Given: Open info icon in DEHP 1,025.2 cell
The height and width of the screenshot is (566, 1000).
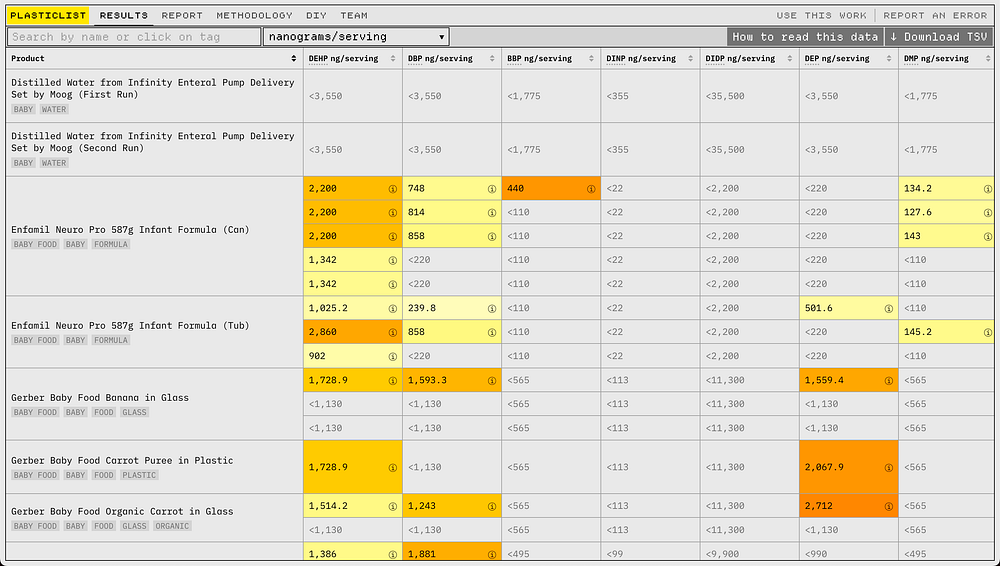Looking at the screenshot, I should (x=393, y=308).
